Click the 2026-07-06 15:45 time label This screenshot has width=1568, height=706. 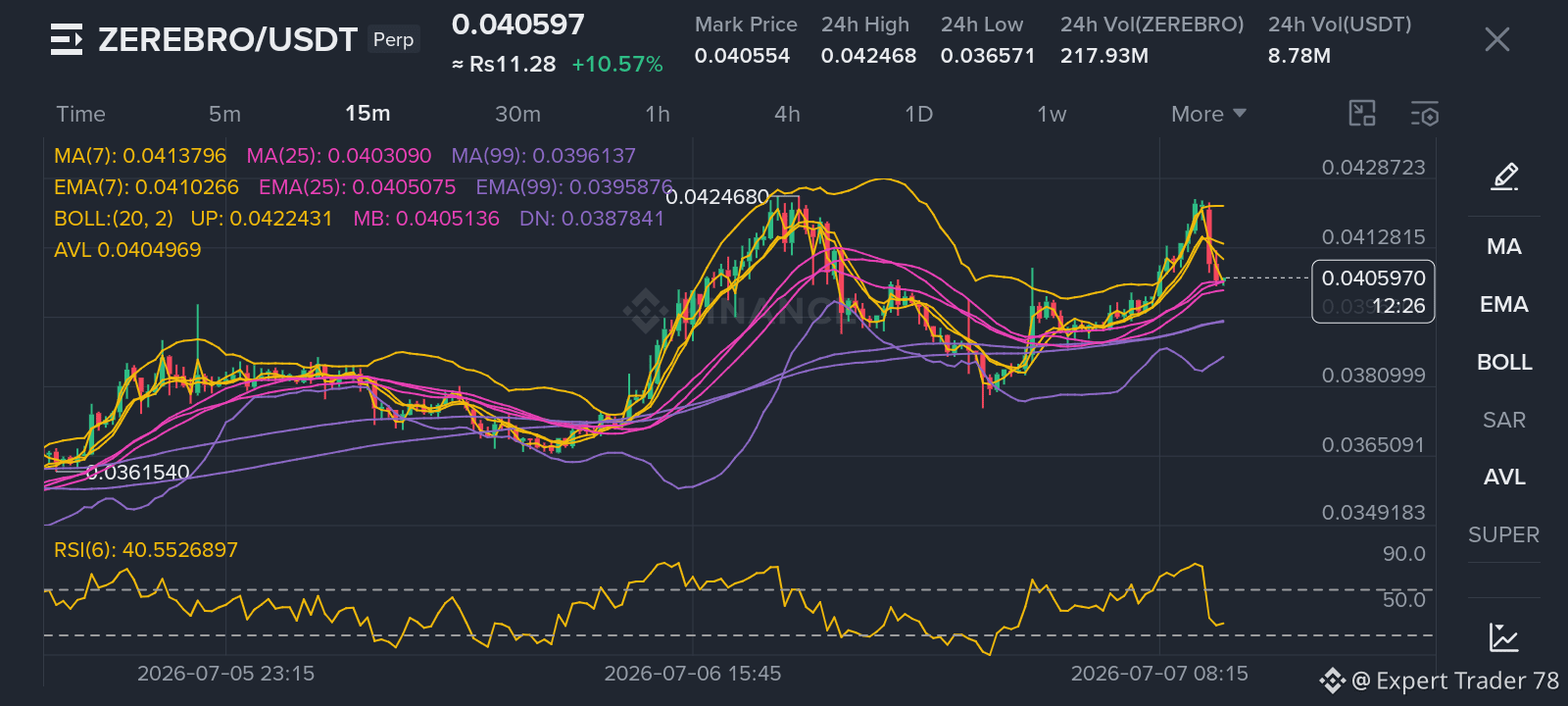click(693, 674)
